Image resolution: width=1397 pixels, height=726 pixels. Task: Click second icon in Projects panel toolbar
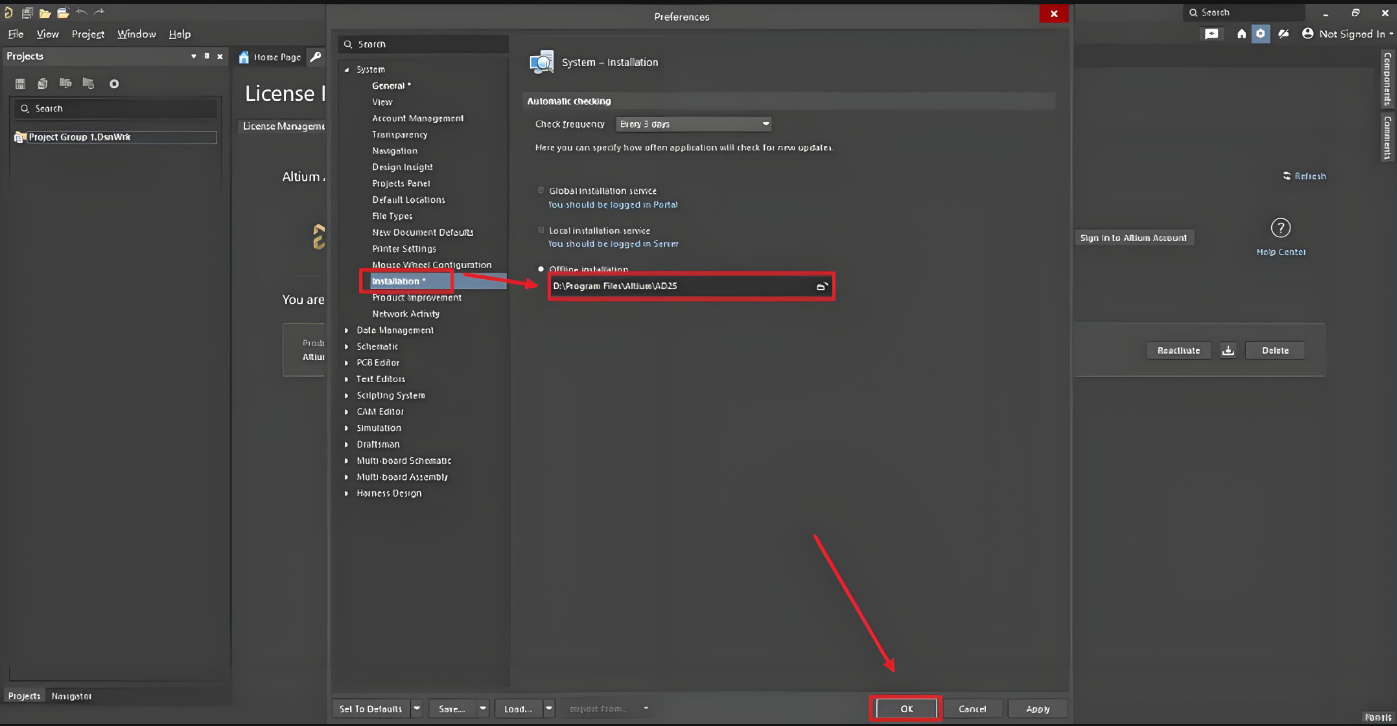pyautogui.click(x=42, y=84)
